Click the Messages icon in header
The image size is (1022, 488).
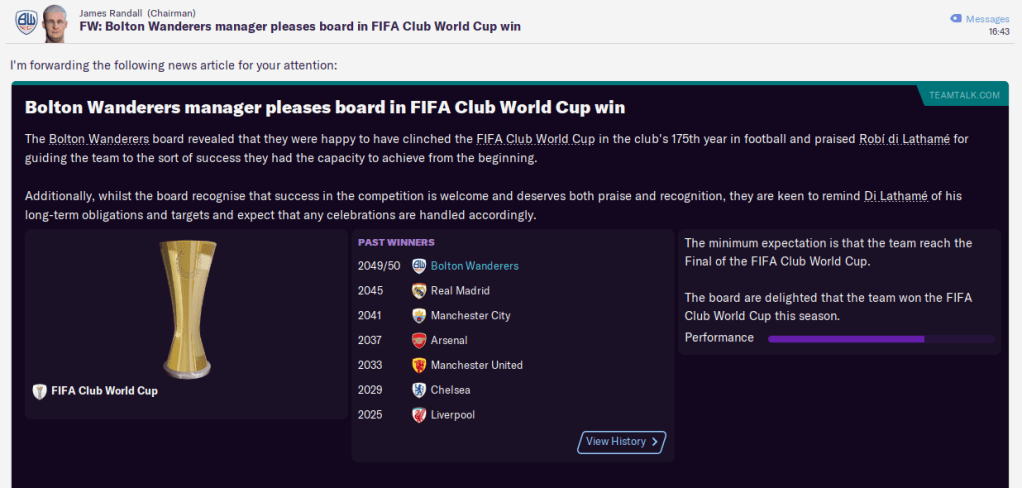point(956,19)
